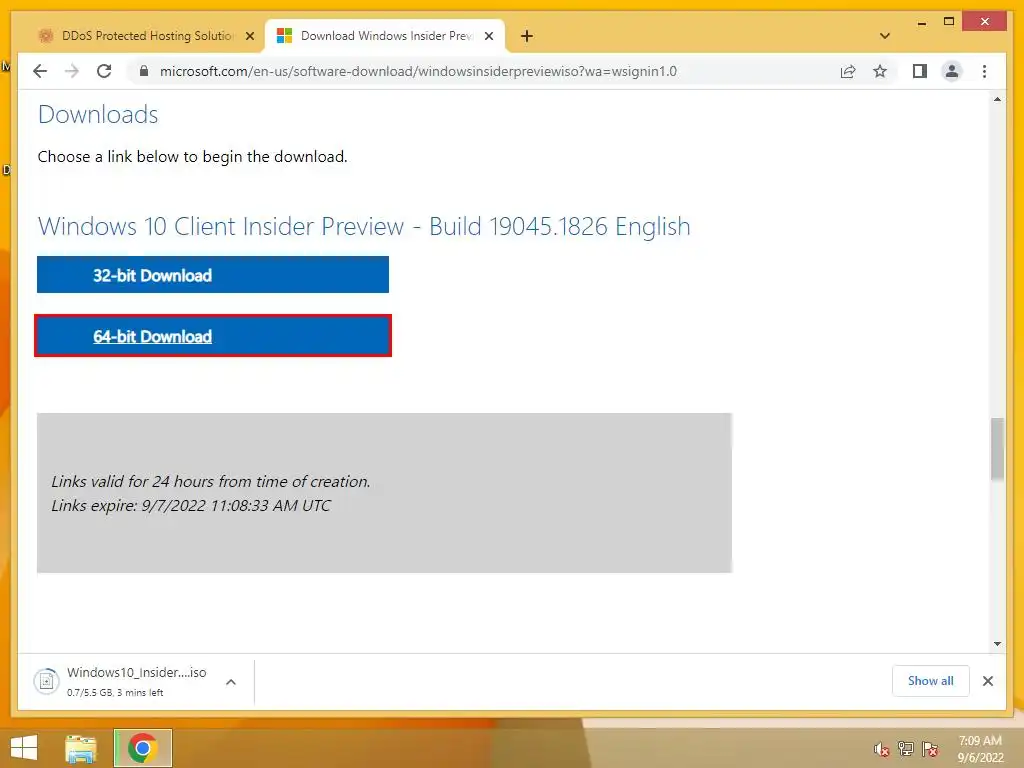Expand the tab search dropdown
This screenshot has height=768, width=1024.
coord(884,36)
